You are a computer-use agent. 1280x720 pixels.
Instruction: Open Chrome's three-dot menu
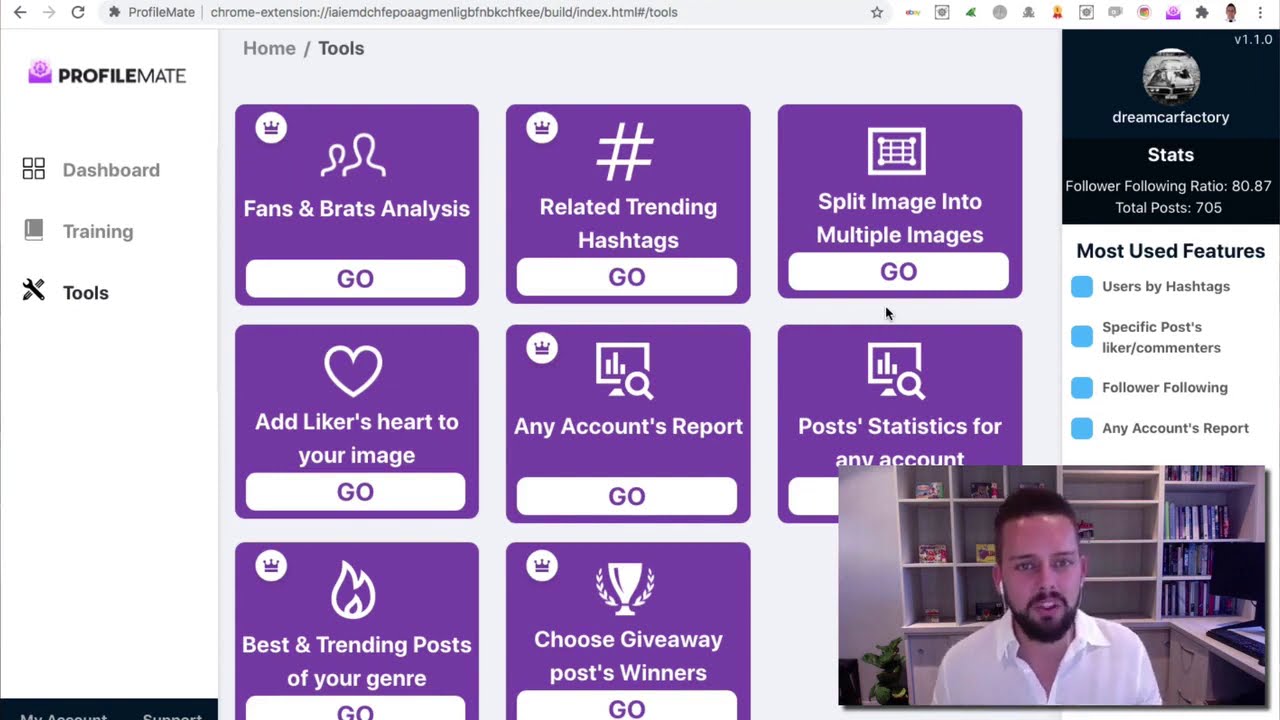[x=1260, y=12]
